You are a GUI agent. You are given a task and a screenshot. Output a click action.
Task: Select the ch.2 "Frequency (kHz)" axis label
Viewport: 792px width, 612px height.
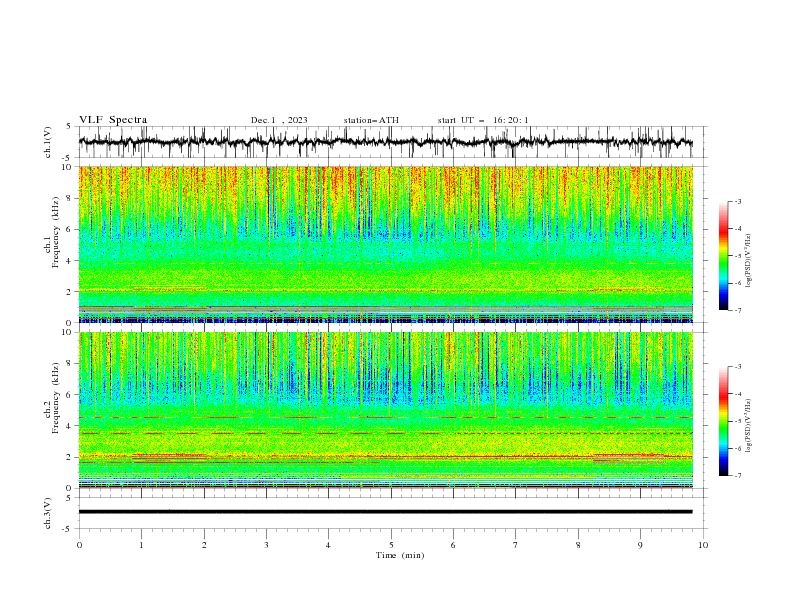55,398
